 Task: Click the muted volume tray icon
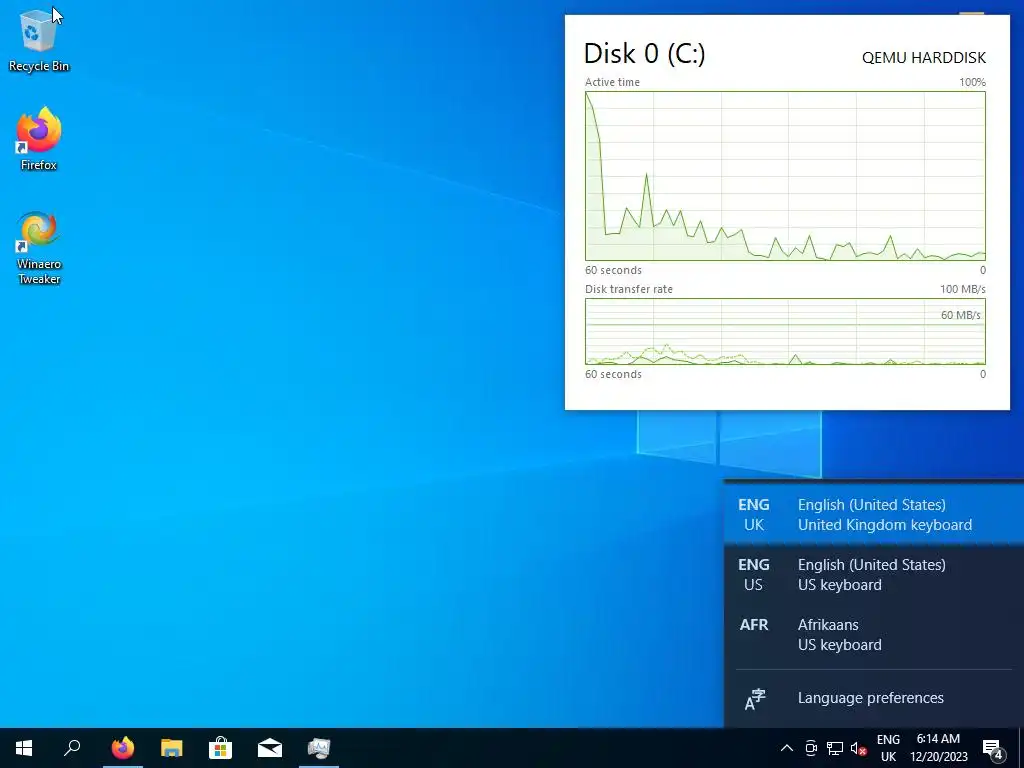point(859,748)
